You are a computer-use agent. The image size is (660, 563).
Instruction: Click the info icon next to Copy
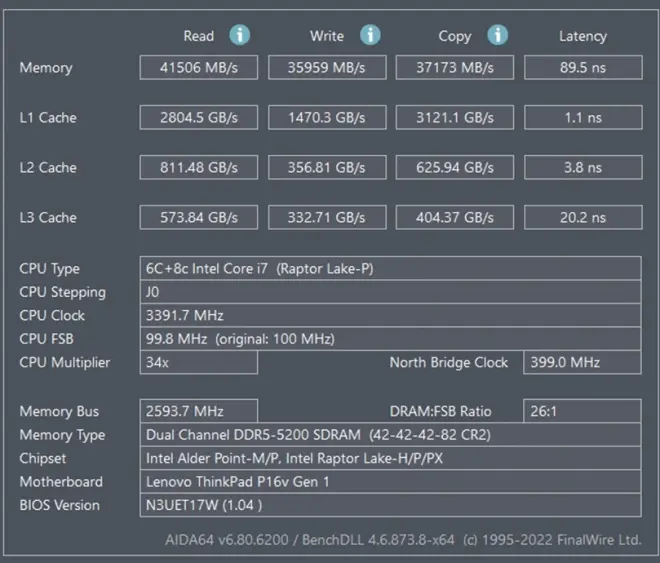tap(497, 35)
